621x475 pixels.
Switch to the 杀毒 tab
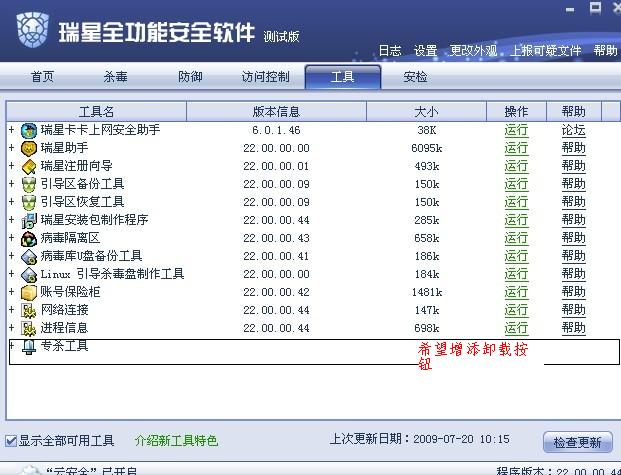pyautogui.click(x=116, y=76)
